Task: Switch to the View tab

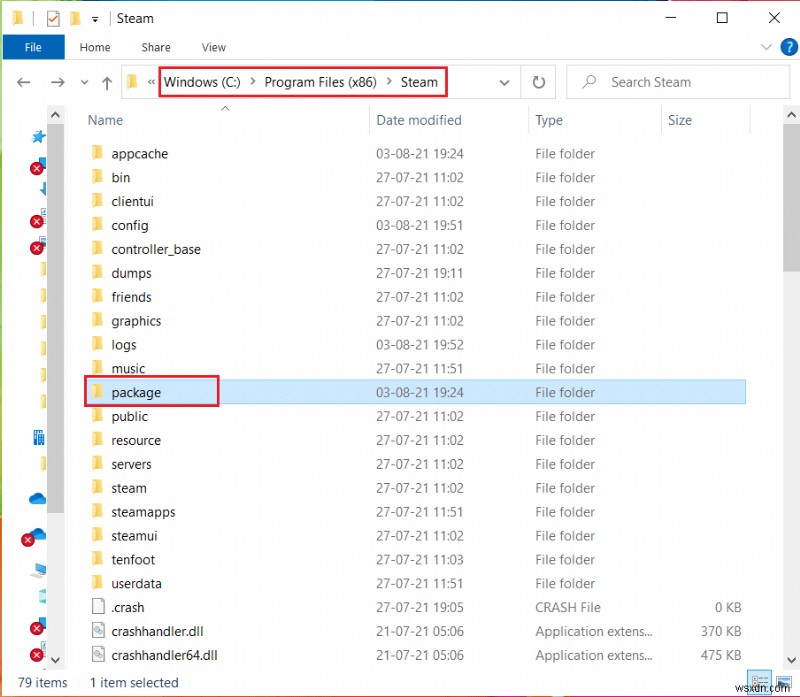Action: click(x=213, y=47)
